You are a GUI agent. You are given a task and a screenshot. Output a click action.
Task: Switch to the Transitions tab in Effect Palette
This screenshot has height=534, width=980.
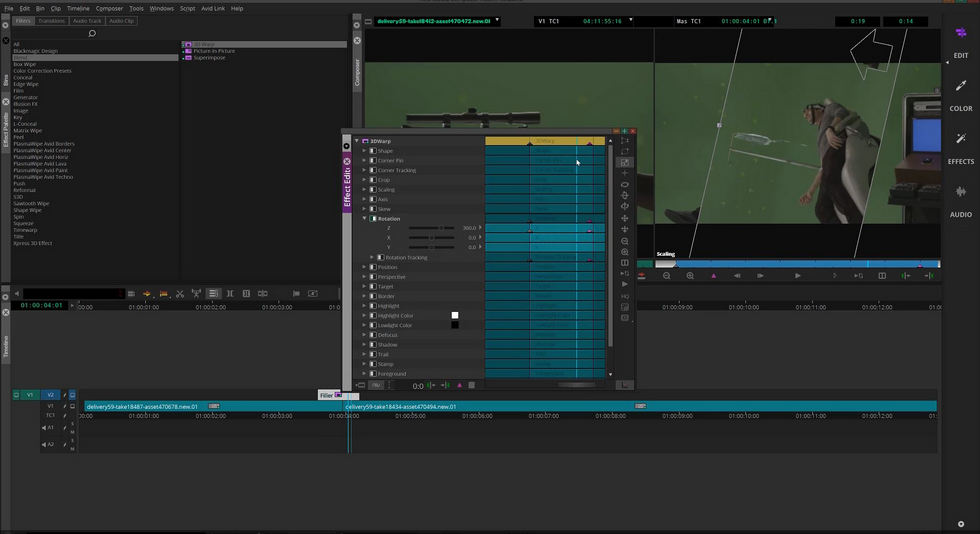point(51,21)
